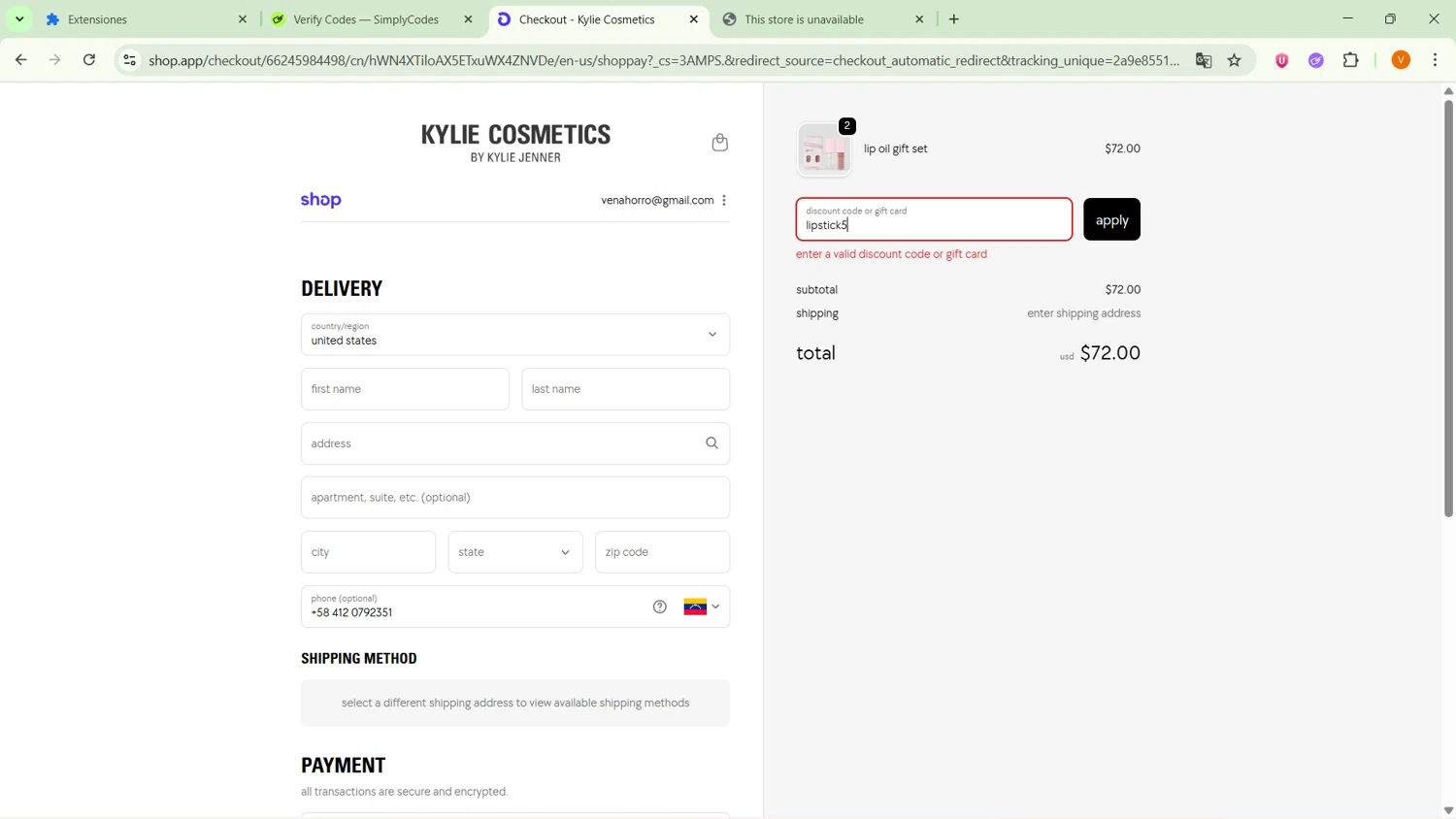Click the Shop logo
The height and width of the screenshot is (819, 1456).
[321, 200]
